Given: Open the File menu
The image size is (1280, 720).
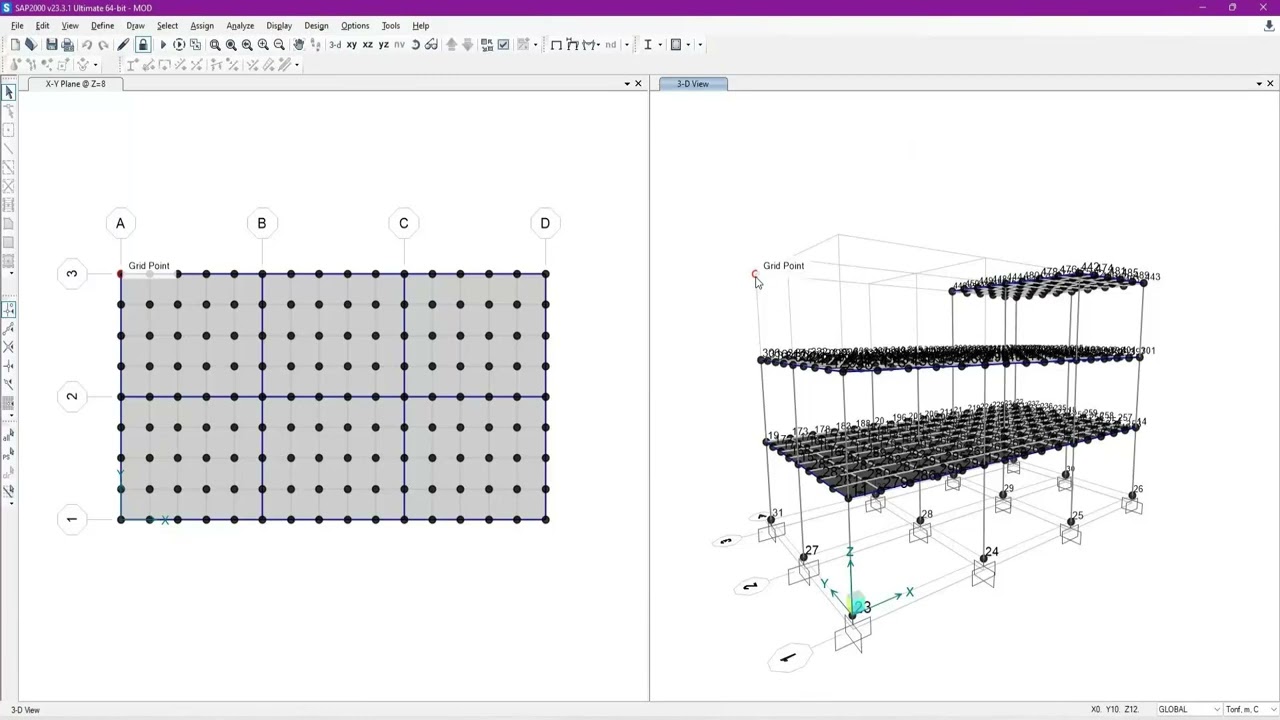Looking at the screenshot, I should (x=17, y=26).
